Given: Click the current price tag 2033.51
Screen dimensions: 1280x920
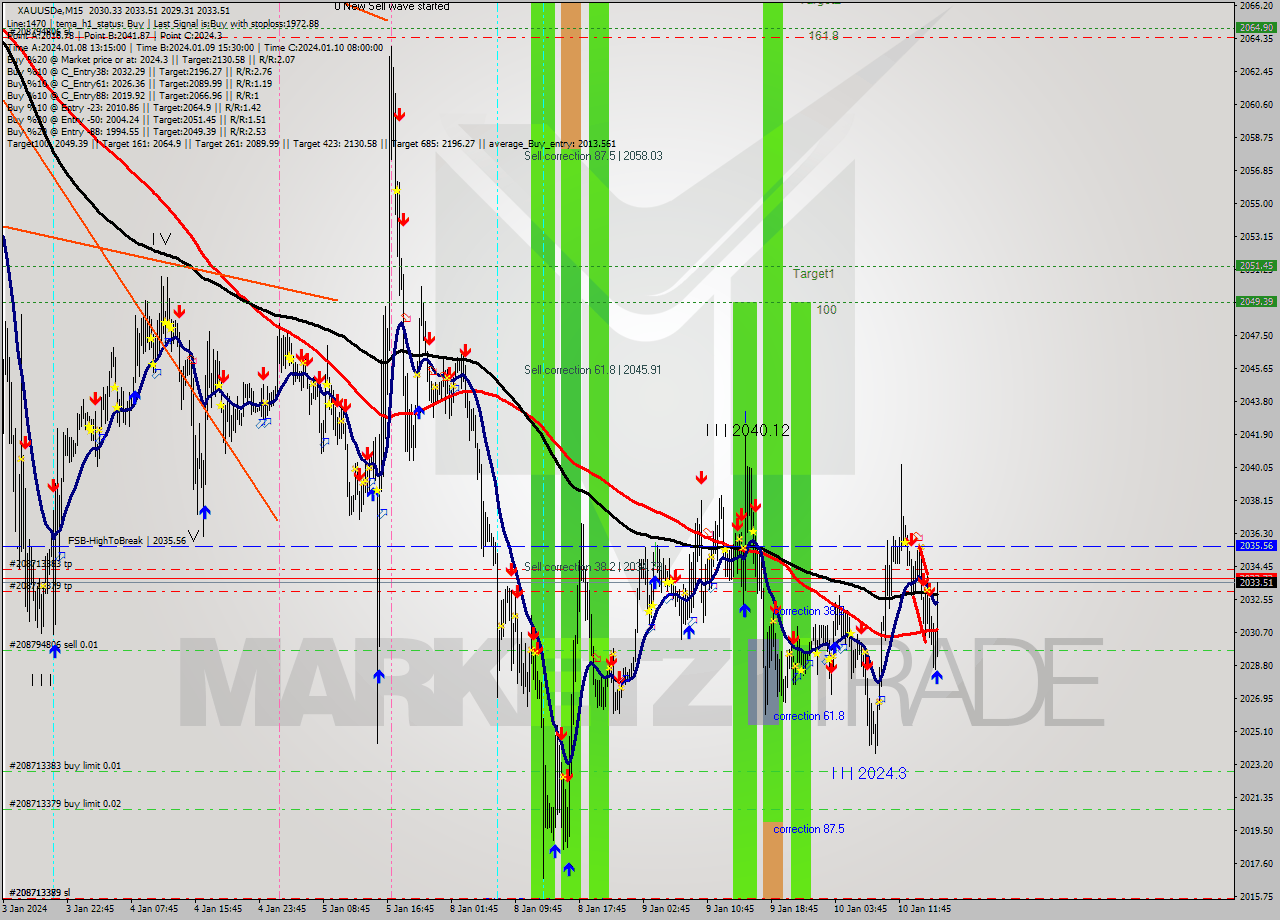Looking at the screenshot, I should 1255,582.
